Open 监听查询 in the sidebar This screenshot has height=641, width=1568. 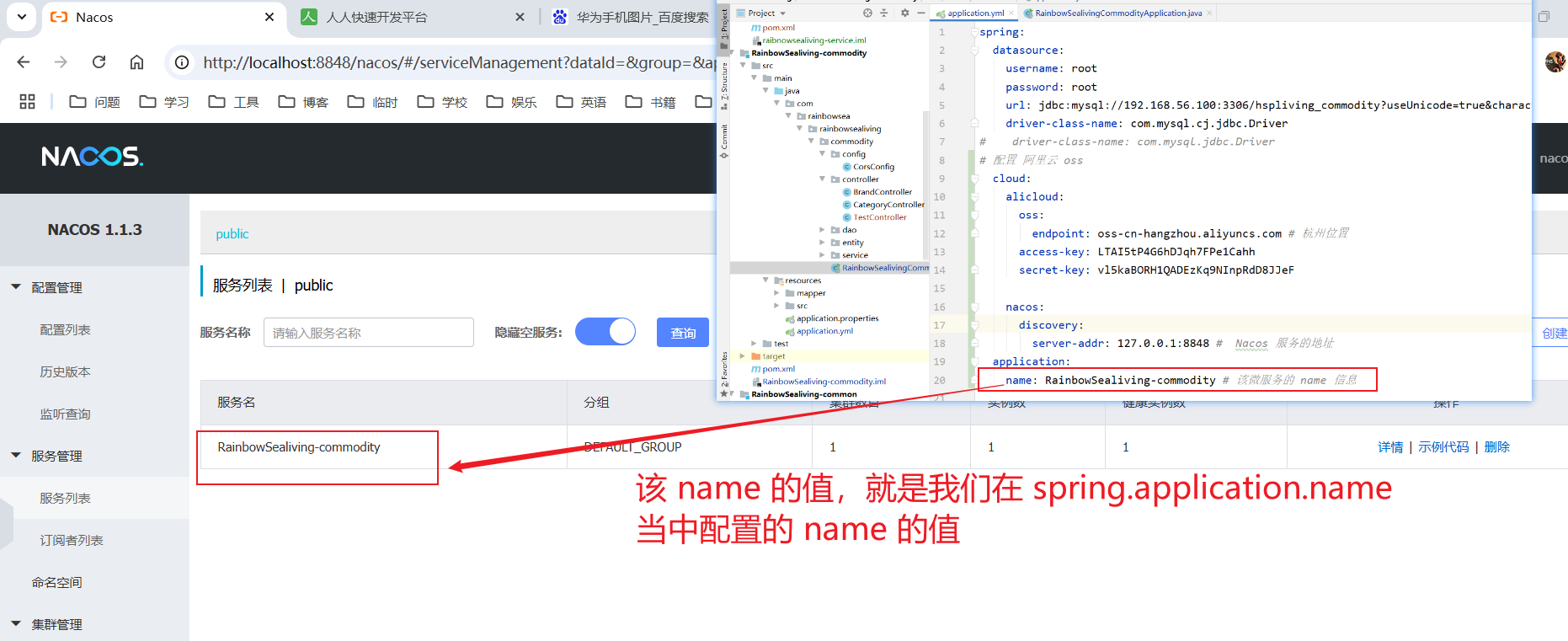65,414
